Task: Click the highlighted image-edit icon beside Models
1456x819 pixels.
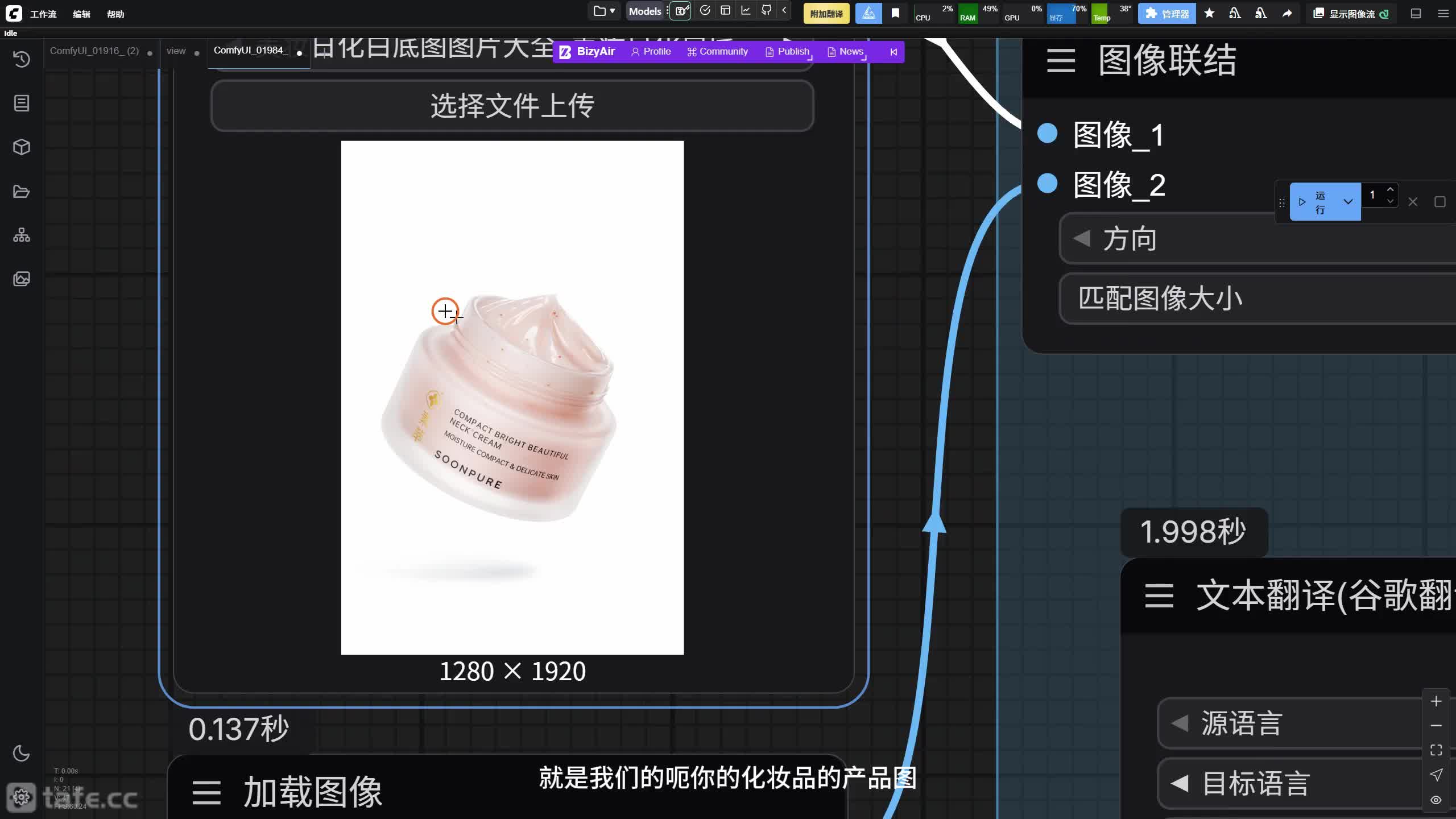Action: 681,11
